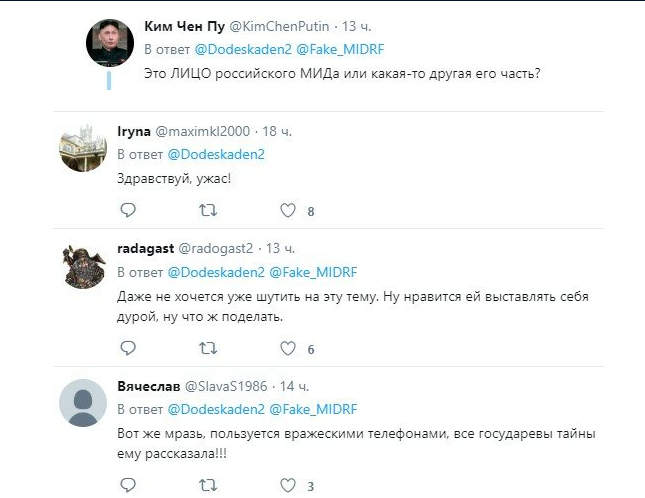
Task: Reply to Вячеслав's tweet
Action: (x=127, y=486)
